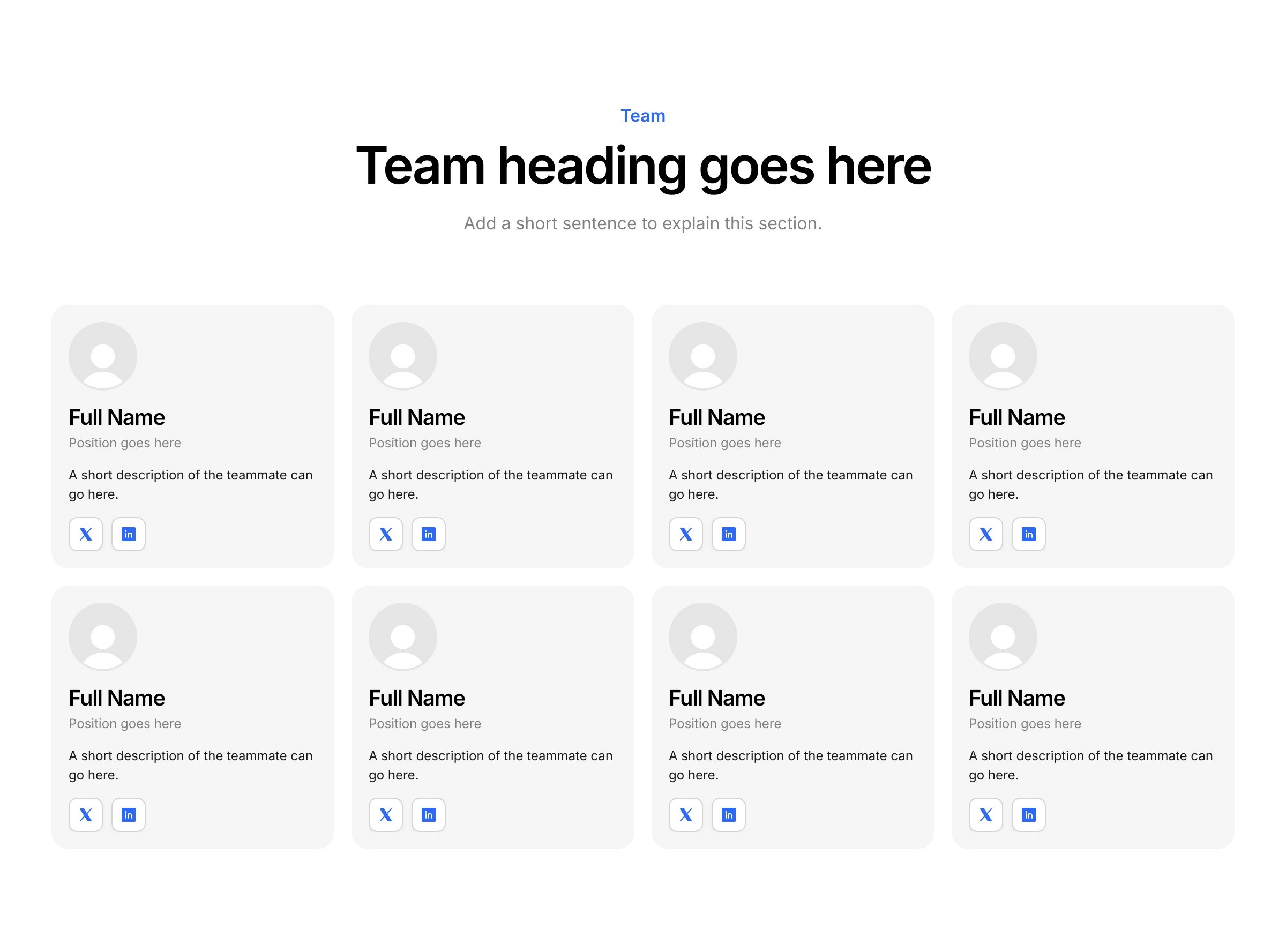Click X icon on fourth top-row card
The width and height of the screenshot is (1286, 952).
tap(986, 534)
